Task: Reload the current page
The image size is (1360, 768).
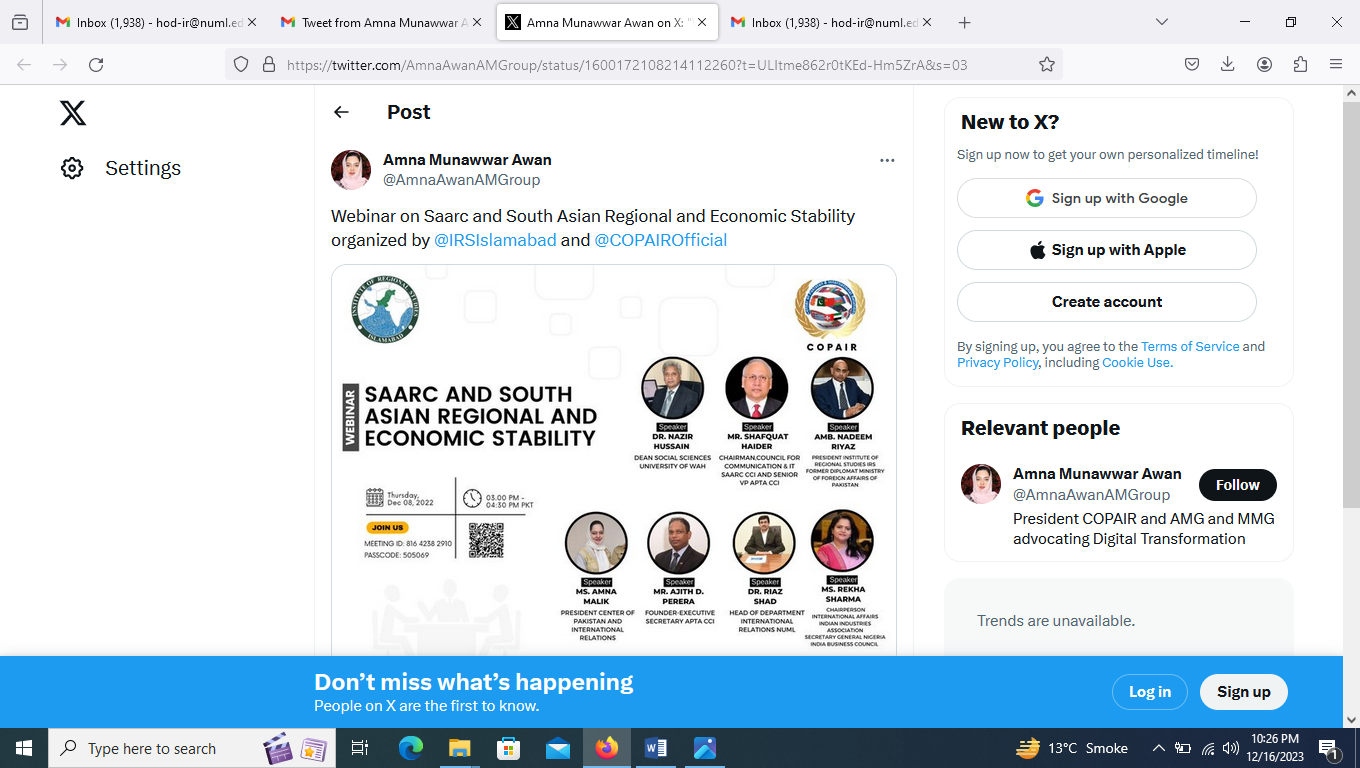Action: point(96,64)
